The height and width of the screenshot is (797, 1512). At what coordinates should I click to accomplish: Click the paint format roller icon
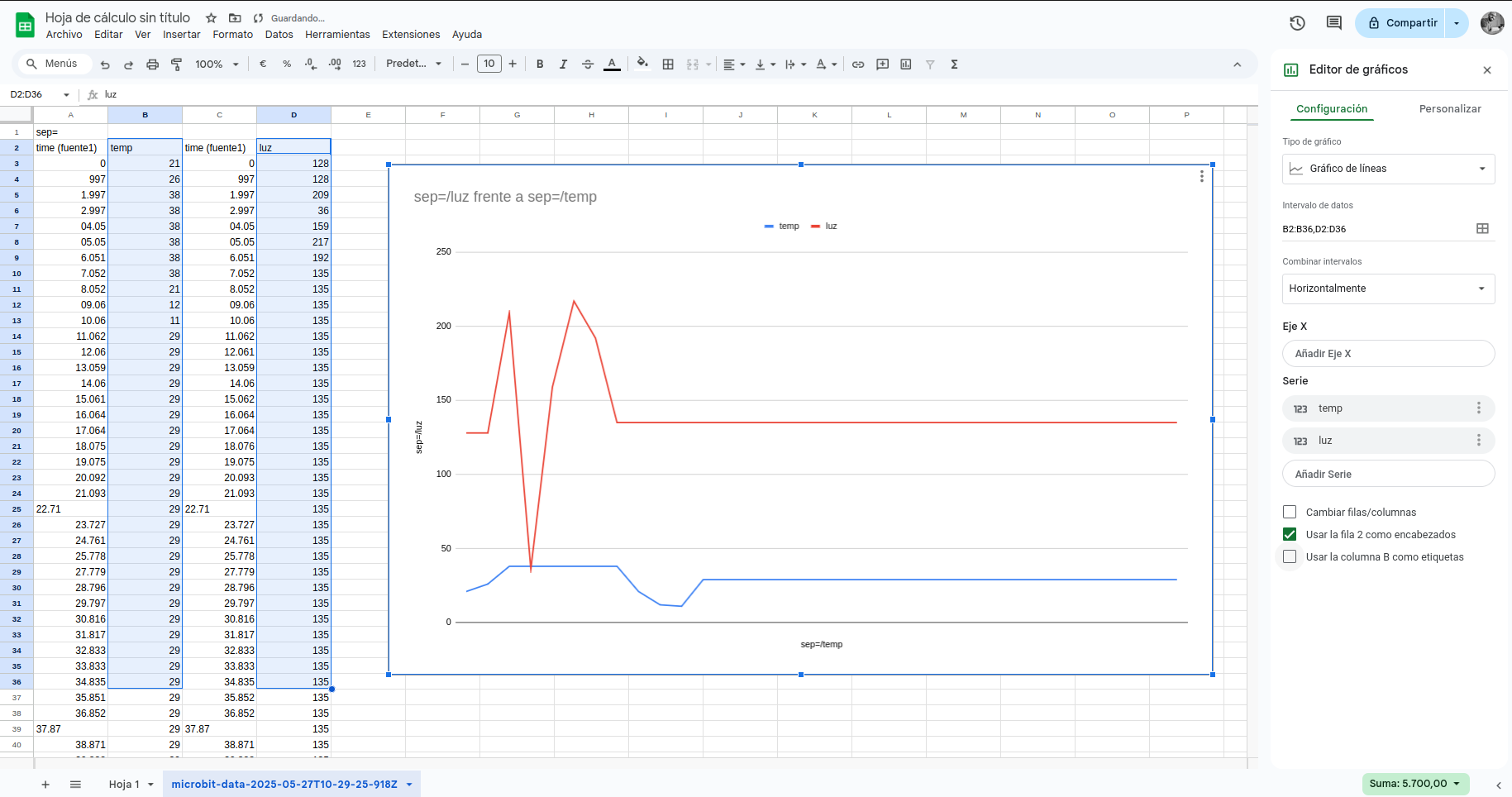click(x=176, y=64)
